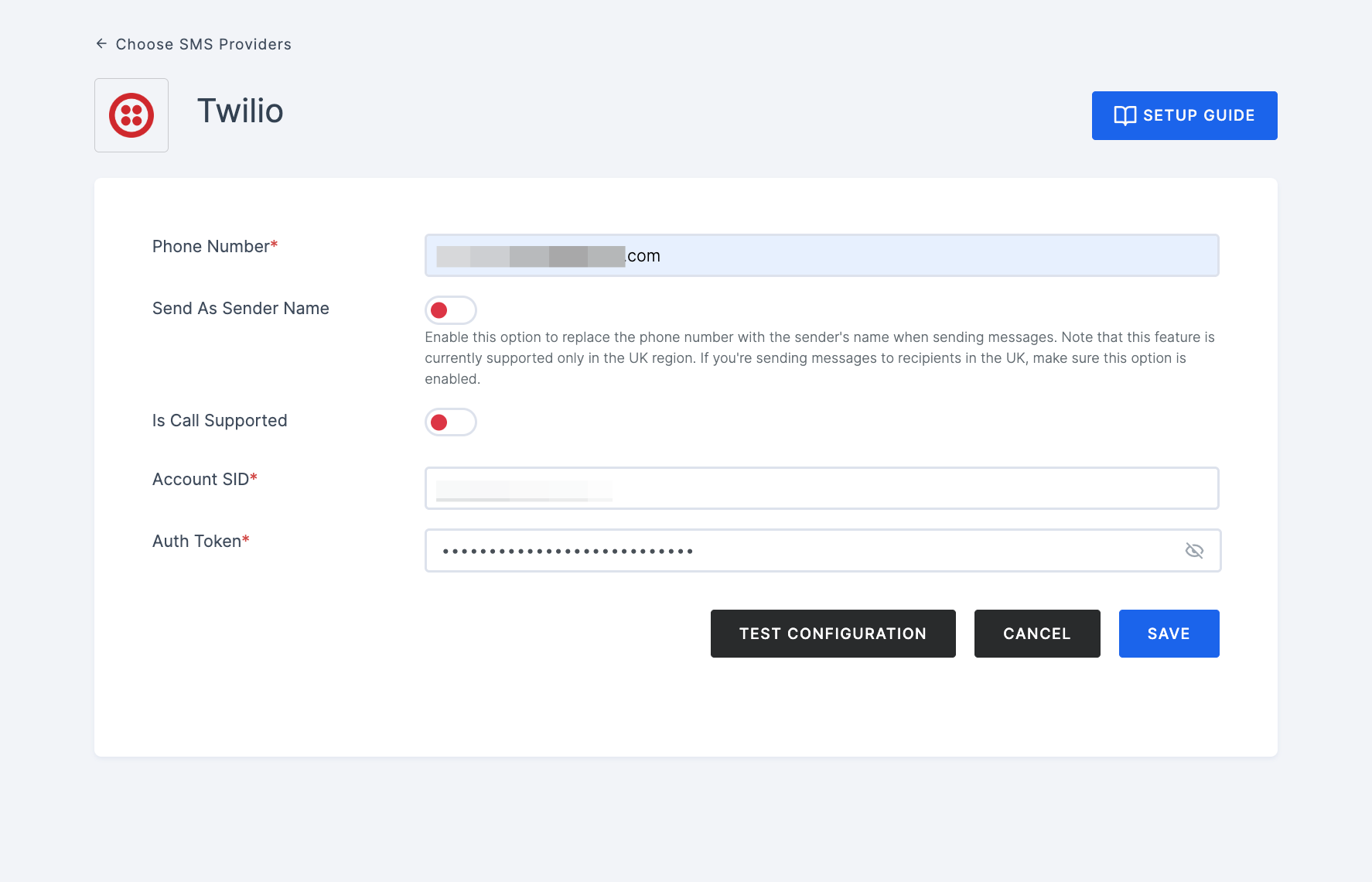The height and width of the screenshot is (882, 1372).
Task: Click the Auth Token label
Action: [x=201, y=541]
